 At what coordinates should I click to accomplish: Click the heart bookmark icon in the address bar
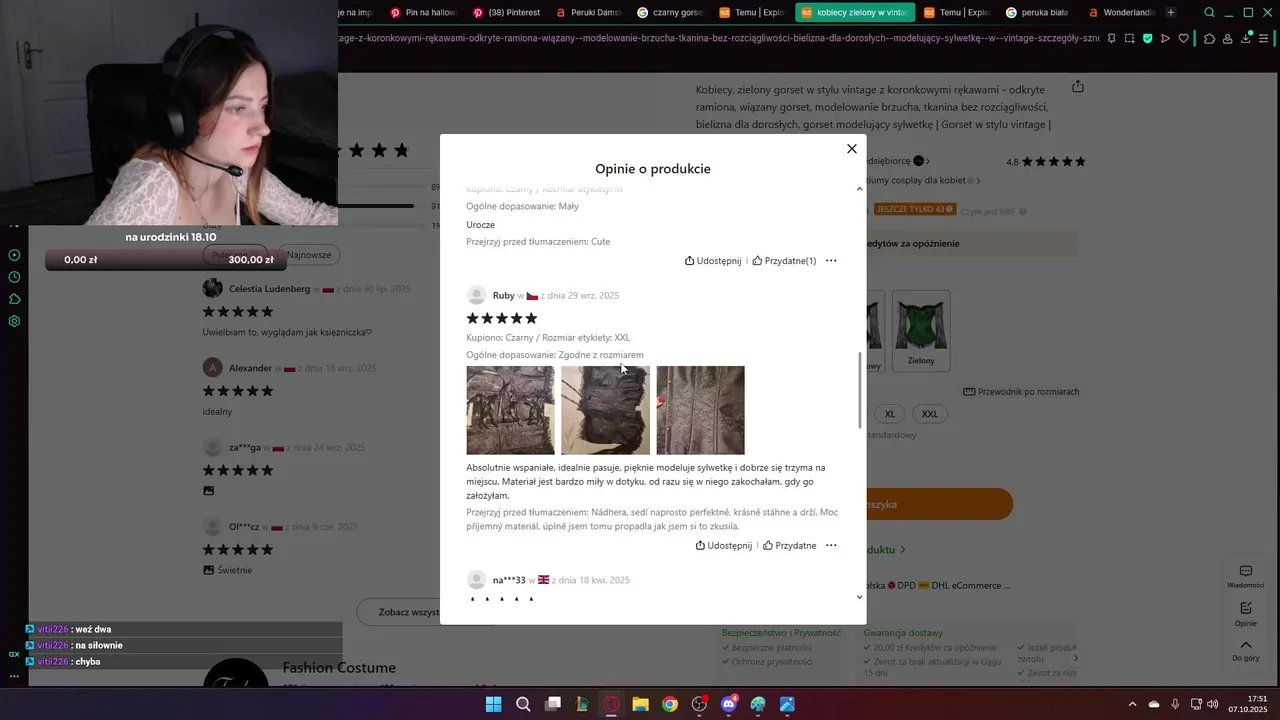(x=1184, y=39)
